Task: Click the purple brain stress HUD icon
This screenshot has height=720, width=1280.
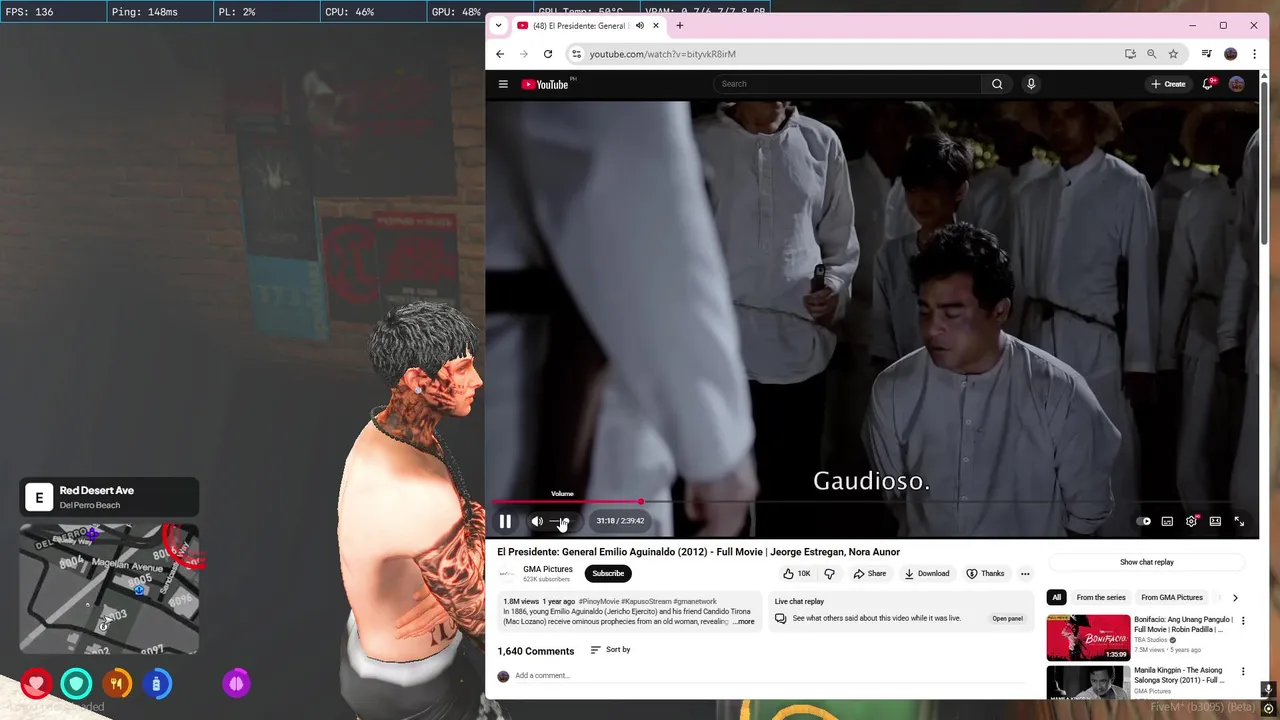Action: 236,684
